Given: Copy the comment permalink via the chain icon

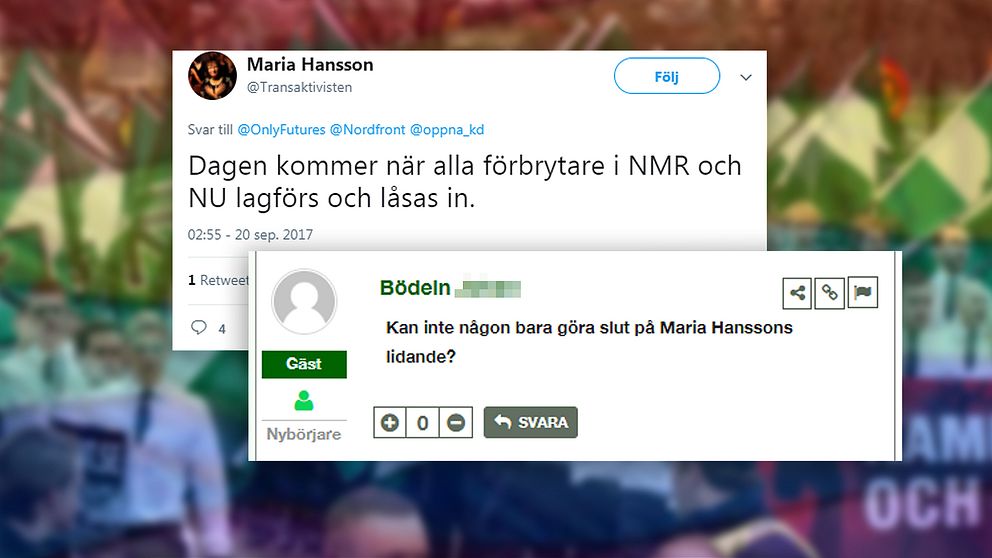Looking at the screenshot, I should click(x=829, y=293).
